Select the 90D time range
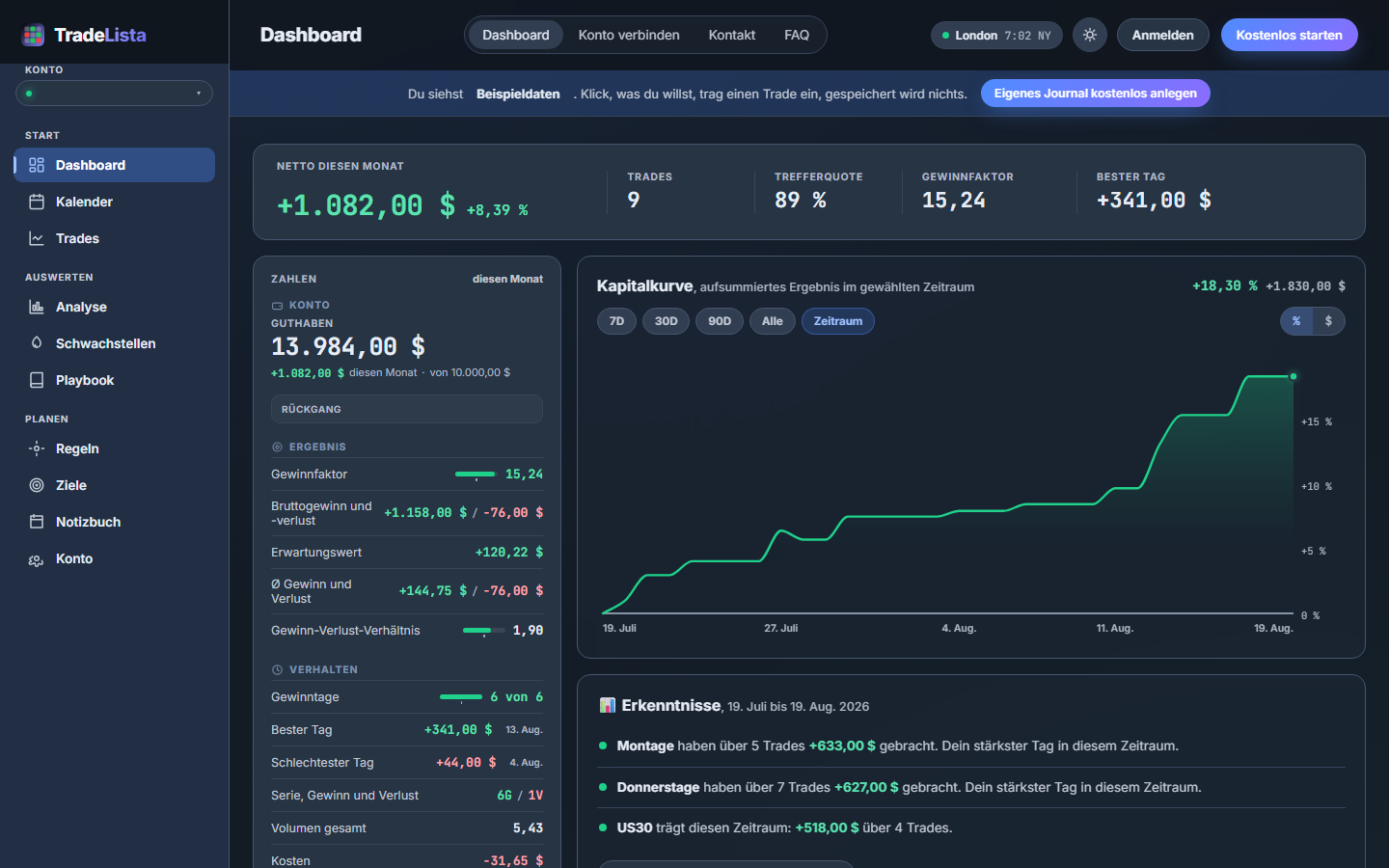 (x=720, y=321)
